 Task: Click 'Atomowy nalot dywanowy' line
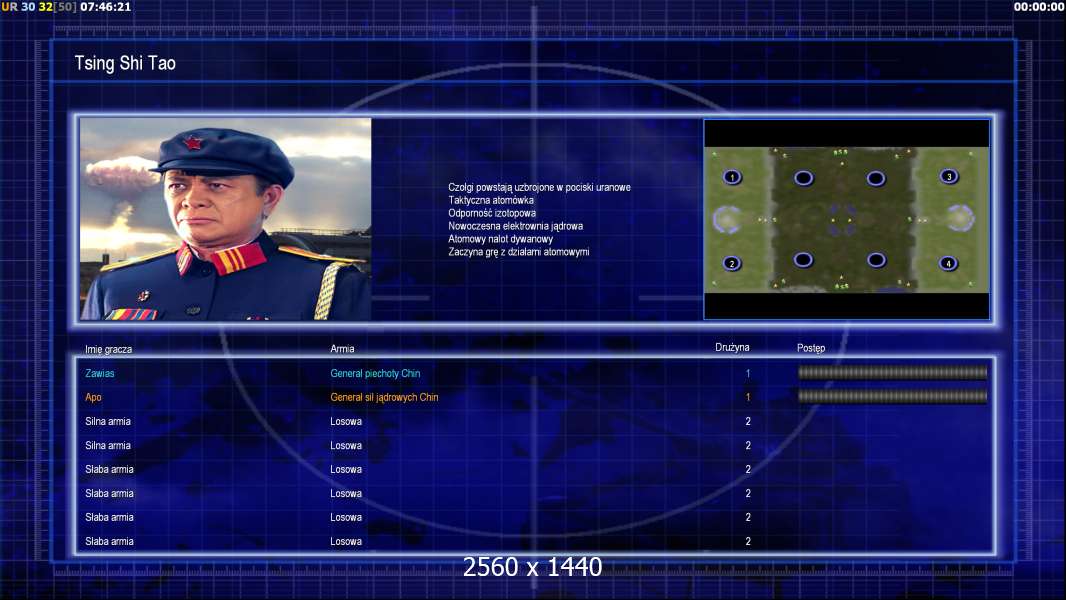[x=500, y=239]
